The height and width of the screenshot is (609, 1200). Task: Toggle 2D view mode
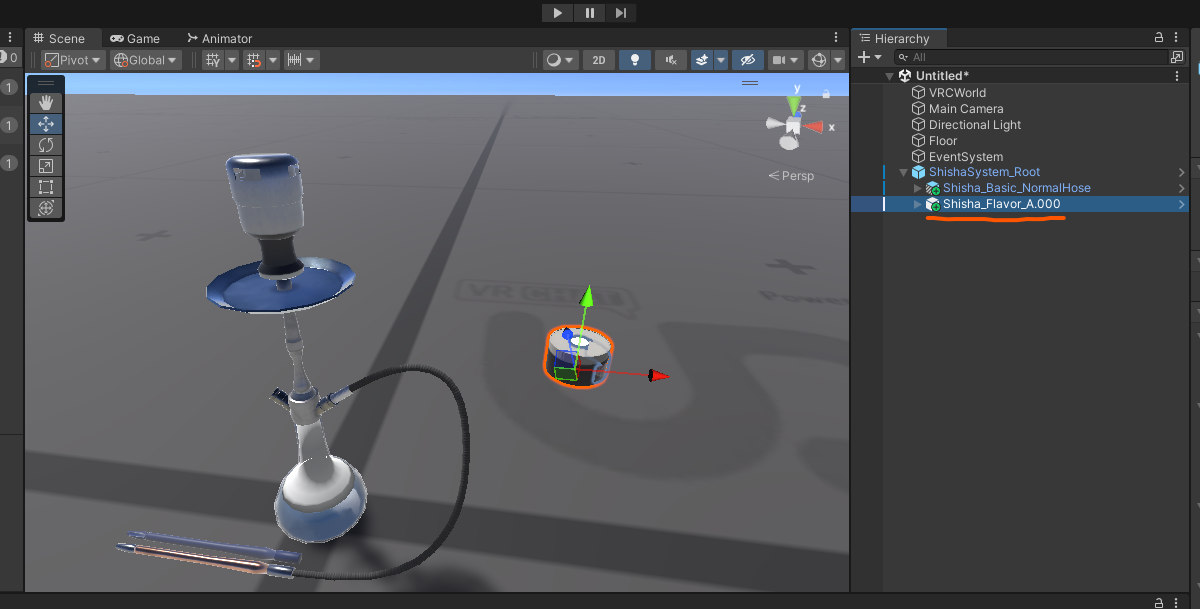point(598,60)
